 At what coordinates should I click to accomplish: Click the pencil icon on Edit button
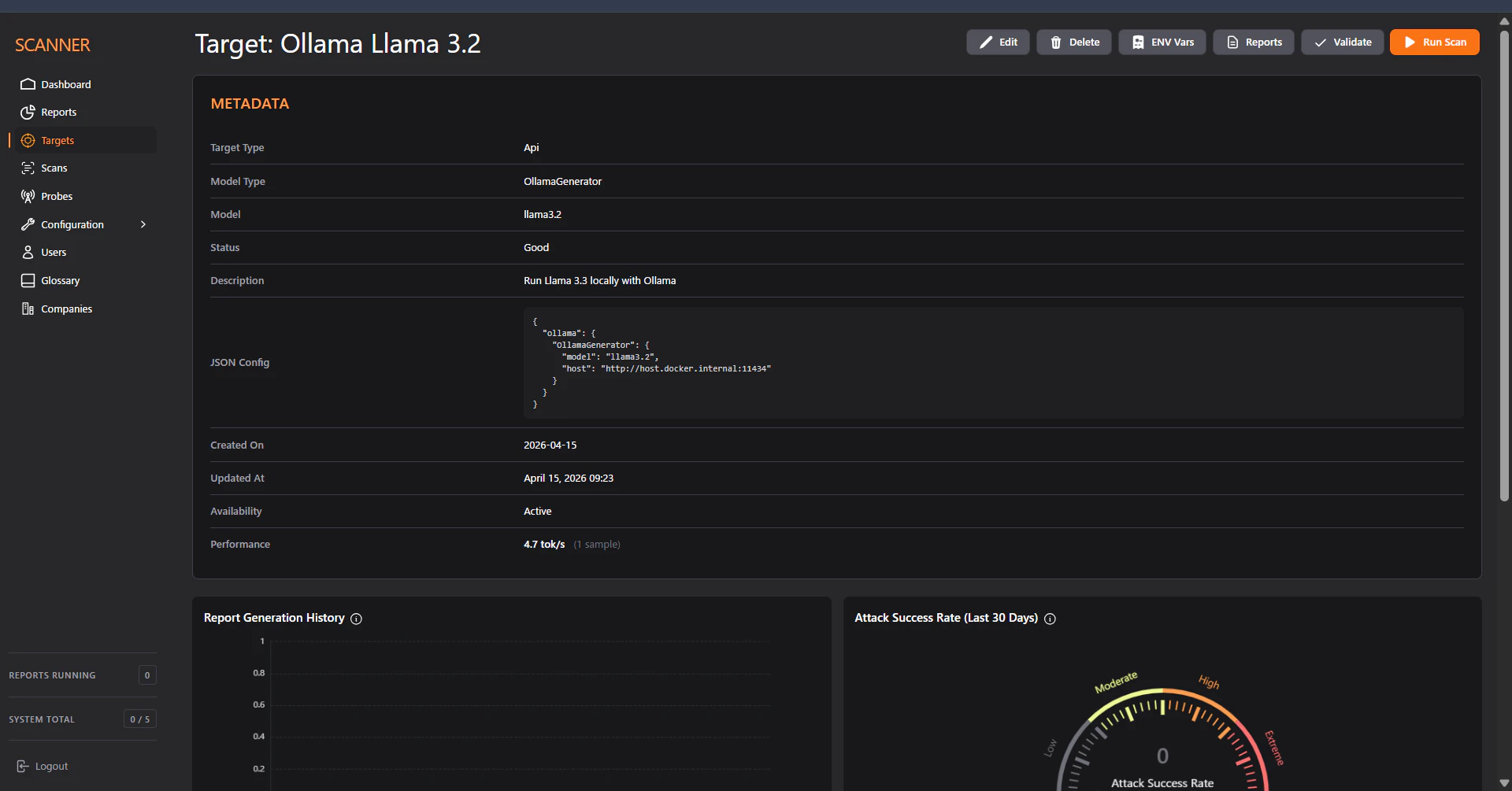(986, 43)
